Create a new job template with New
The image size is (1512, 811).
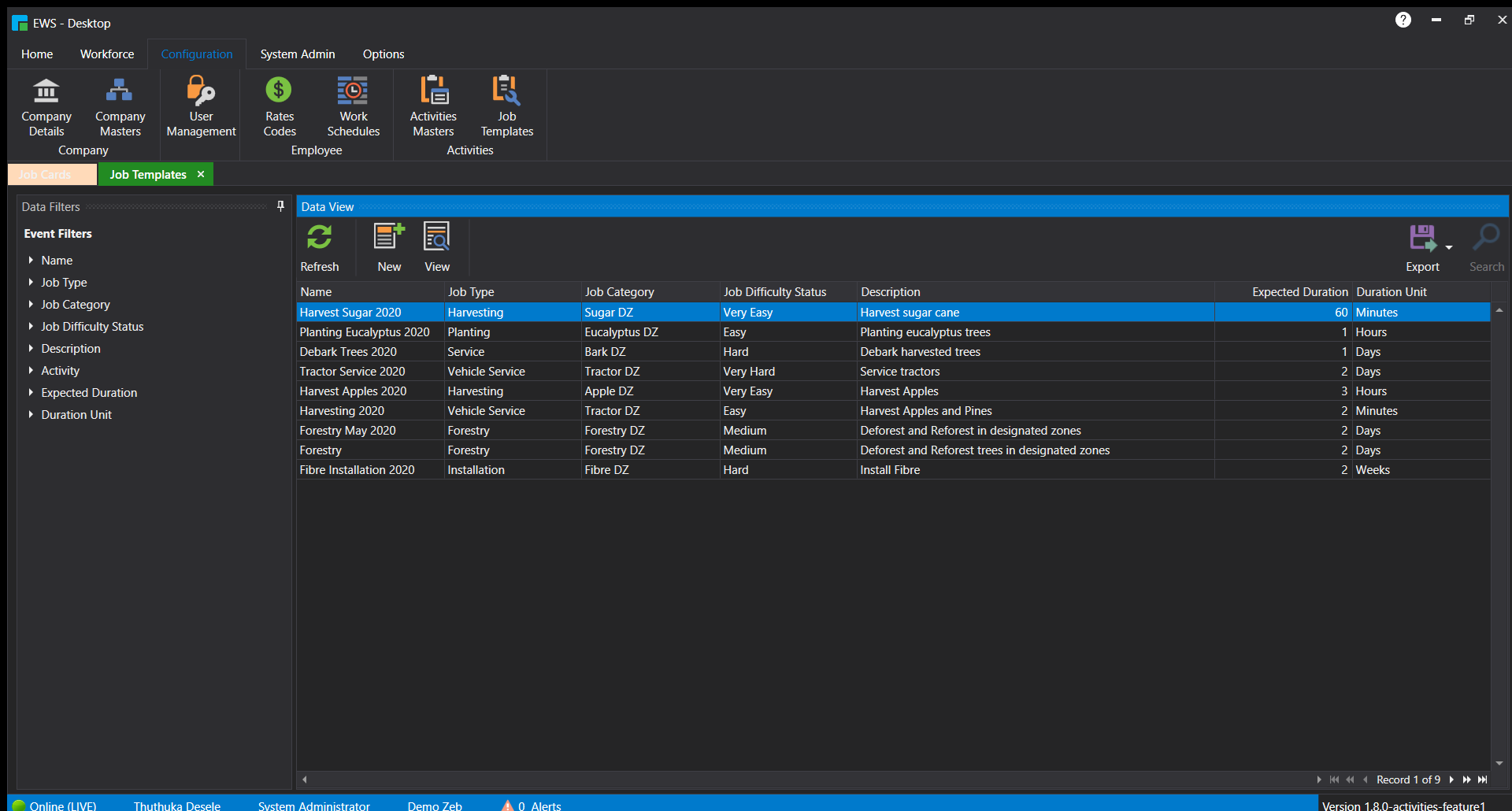click(x=388, y=246)
